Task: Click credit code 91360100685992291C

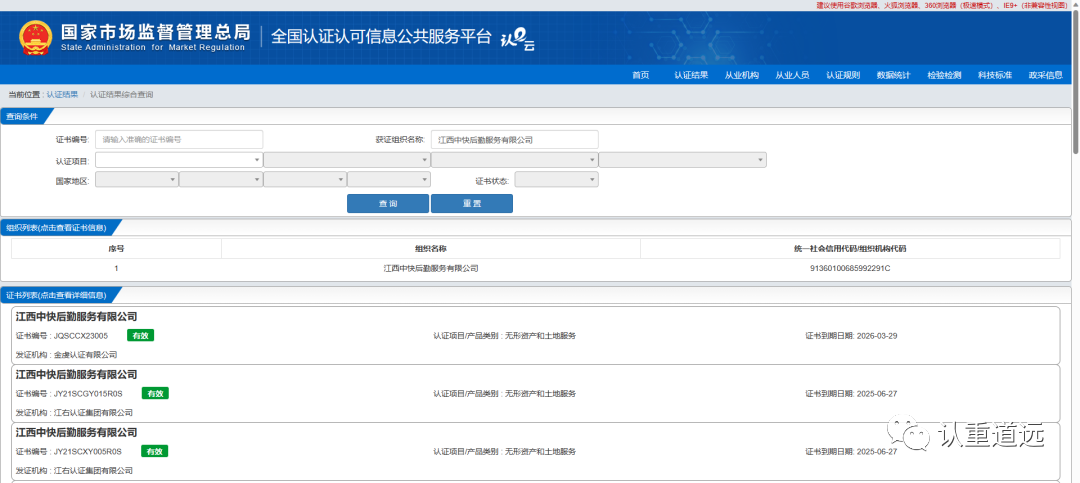Action: [851, 268]
